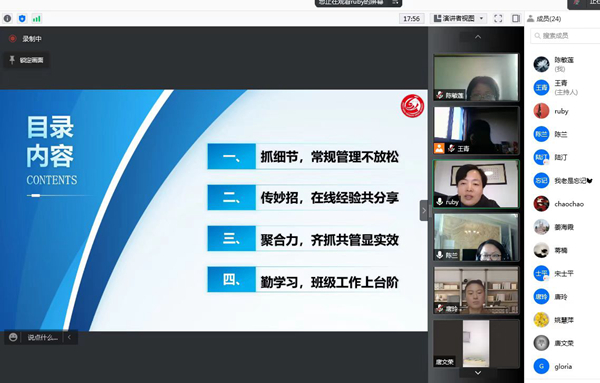Click the blue security shield icon
Screen dimensions: 600x383
(x=22, y=18)
